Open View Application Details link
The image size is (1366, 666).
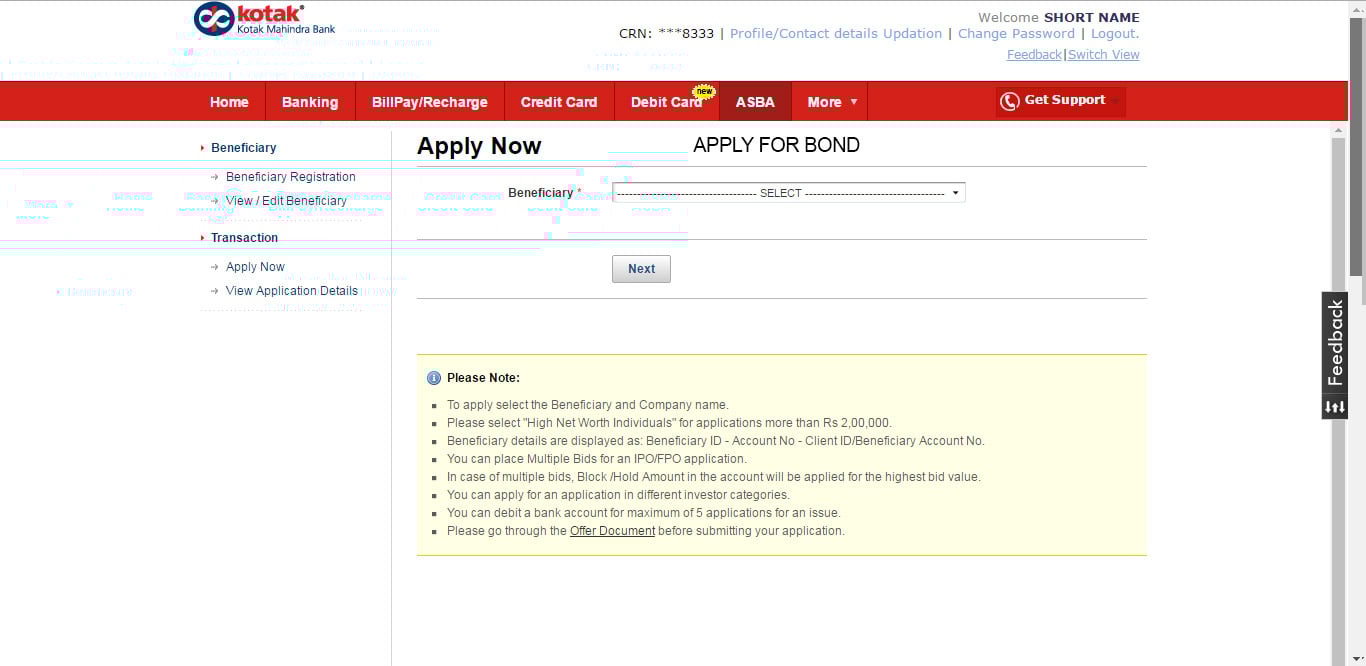[291, 291]
